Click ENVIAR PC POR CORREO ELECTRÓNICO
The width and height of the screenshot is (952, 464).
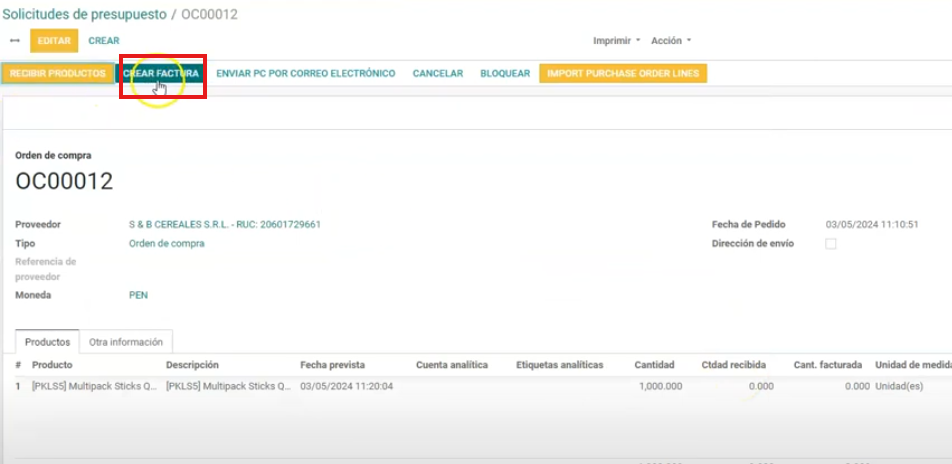click(x=306, y=73)
